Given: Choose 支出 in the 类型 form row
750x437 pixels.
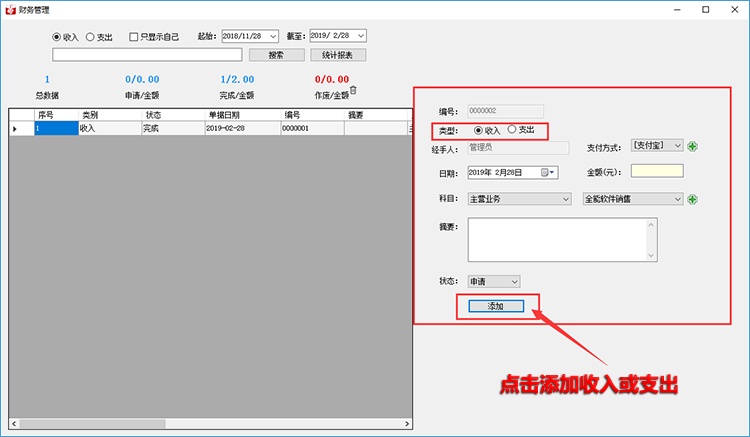Looking at the screenshot, I should click(513, 130).
